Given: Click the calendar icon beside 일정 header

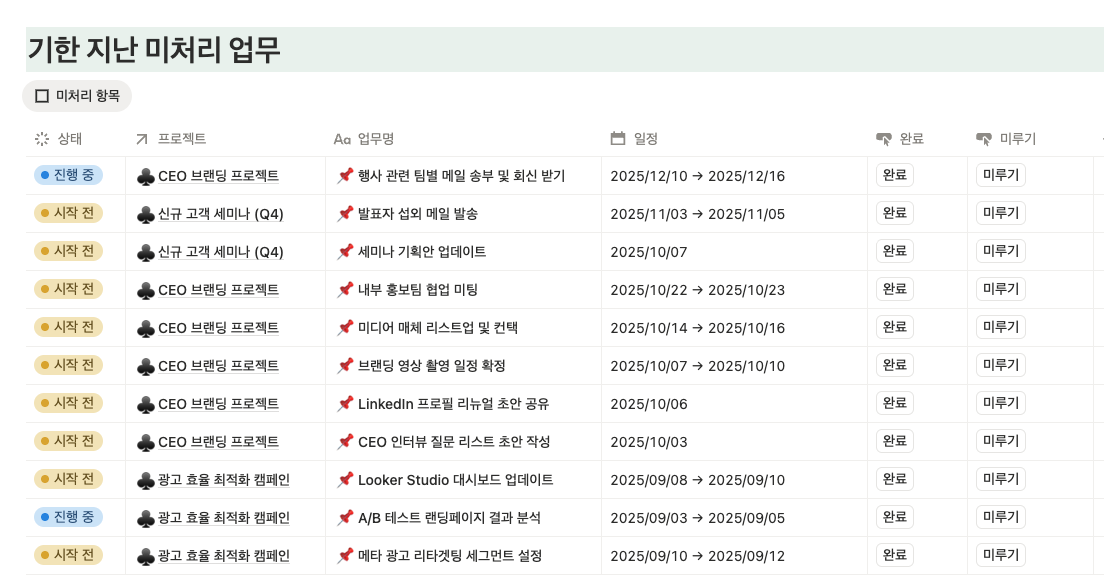Looking at the screenshot, I should 617,139.
